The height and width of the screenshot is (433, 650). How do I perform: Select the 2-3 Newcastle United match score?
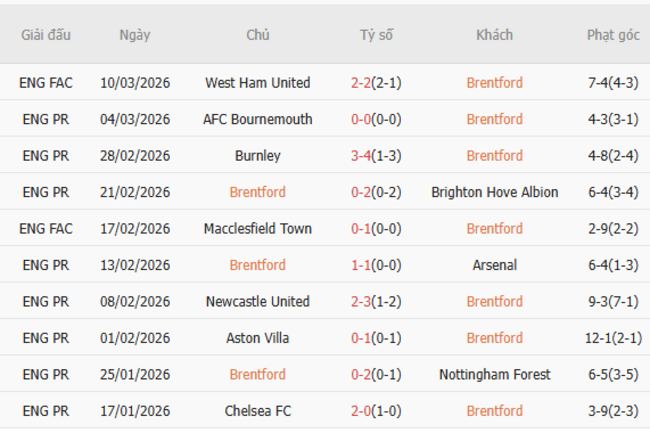pyautogui.click(x=361, y=302)
